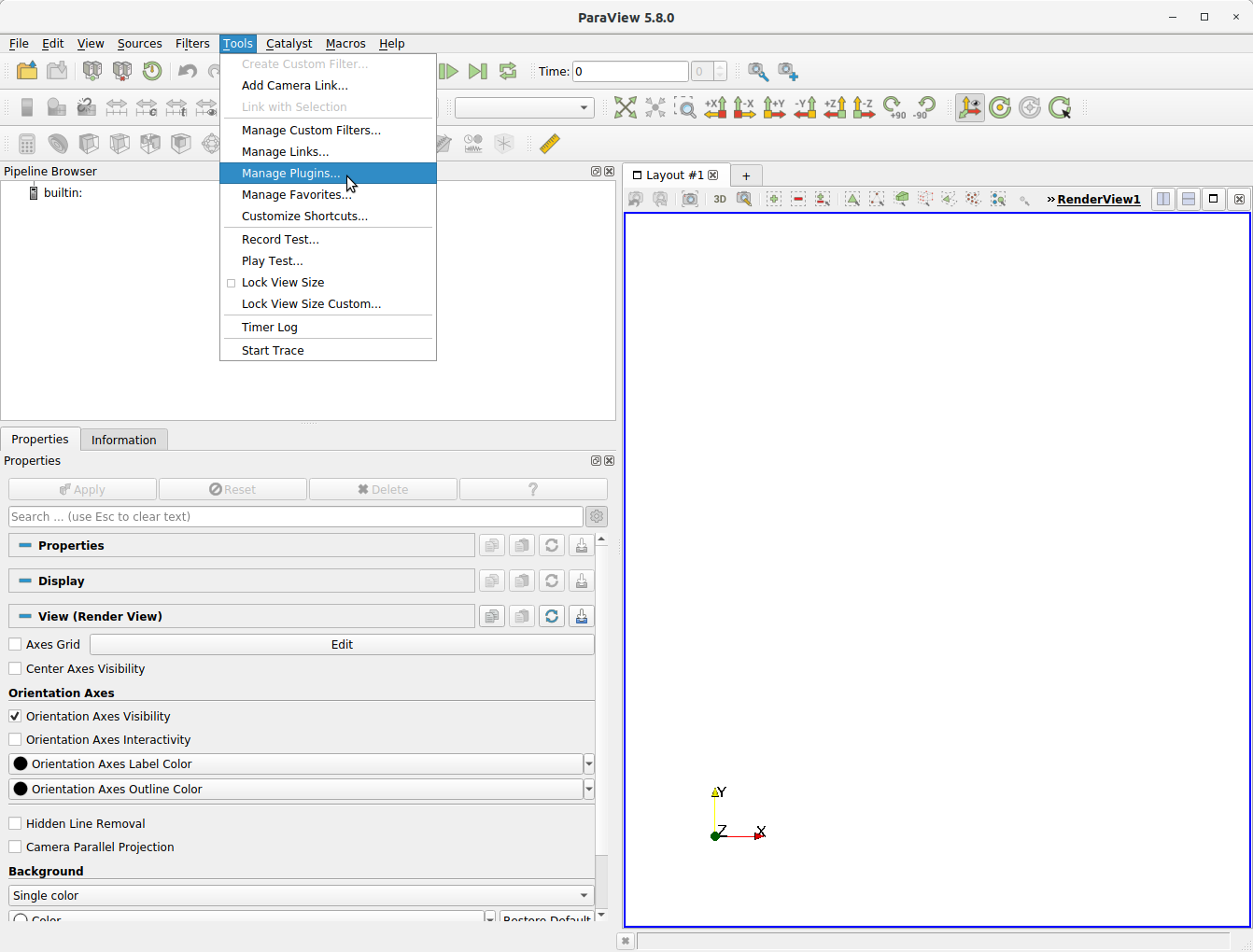Click the Delete button
This screenshot has width=1253, height=952.
(383, 489)
